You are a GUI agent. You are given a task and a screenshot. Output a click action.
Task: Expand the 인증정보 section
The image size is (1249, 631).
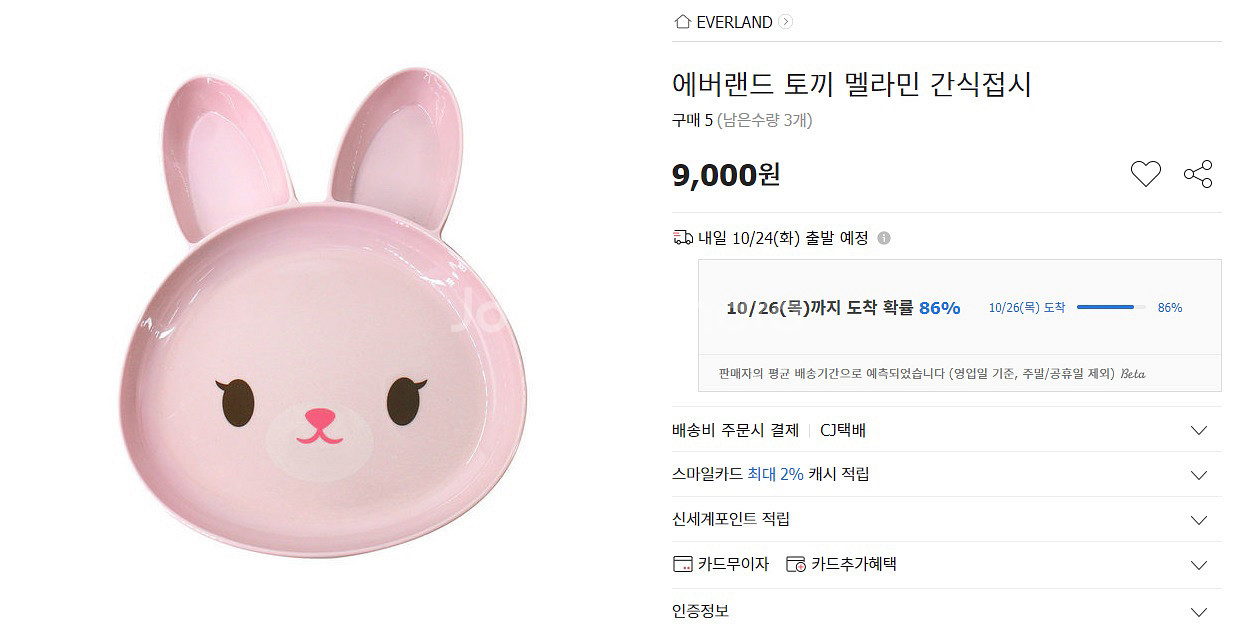(x=1199, y=611)
